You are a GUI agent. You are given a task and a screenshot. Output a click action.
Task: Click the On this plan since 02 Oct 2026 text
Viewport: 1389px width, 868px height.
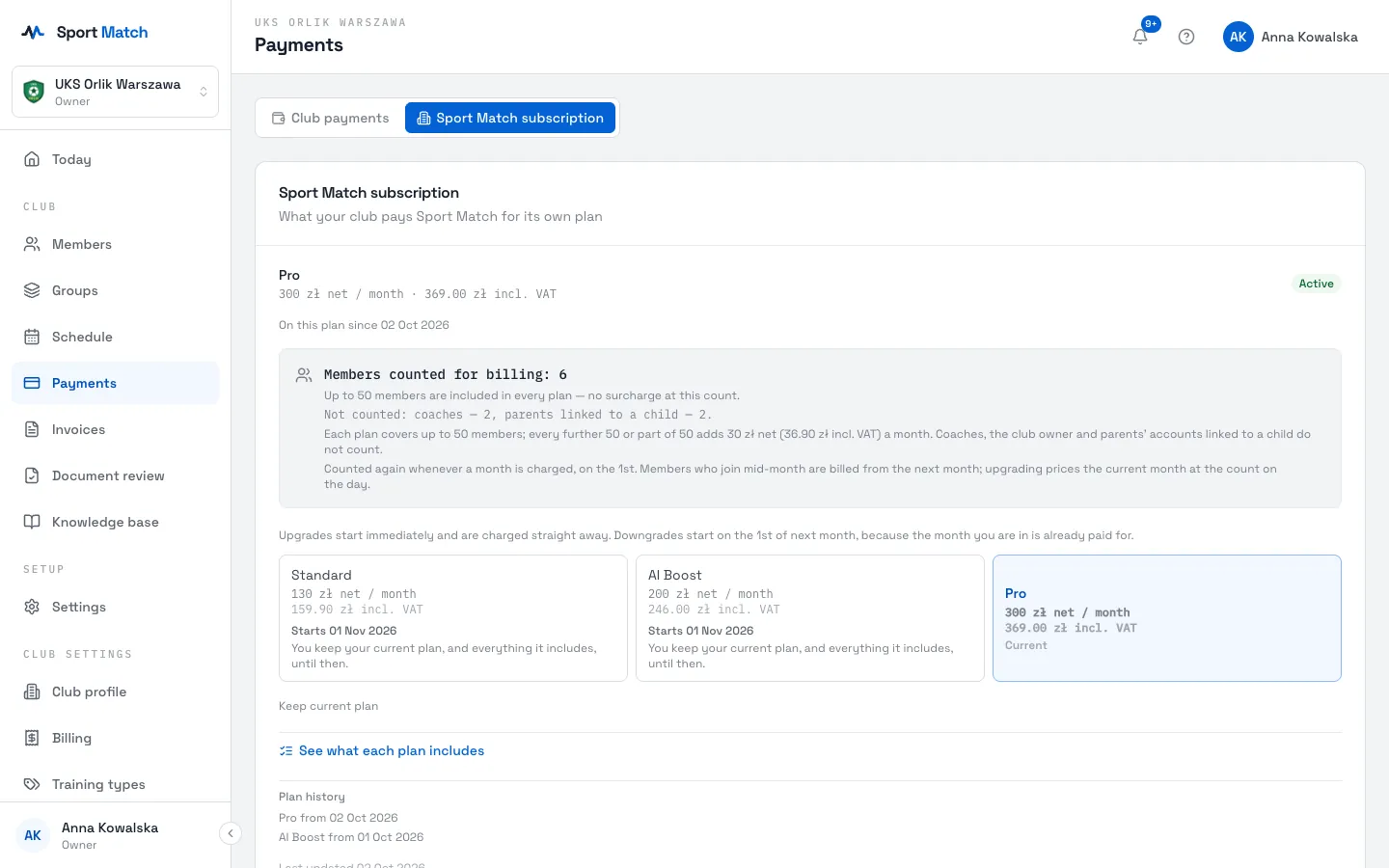coord(364,325)
